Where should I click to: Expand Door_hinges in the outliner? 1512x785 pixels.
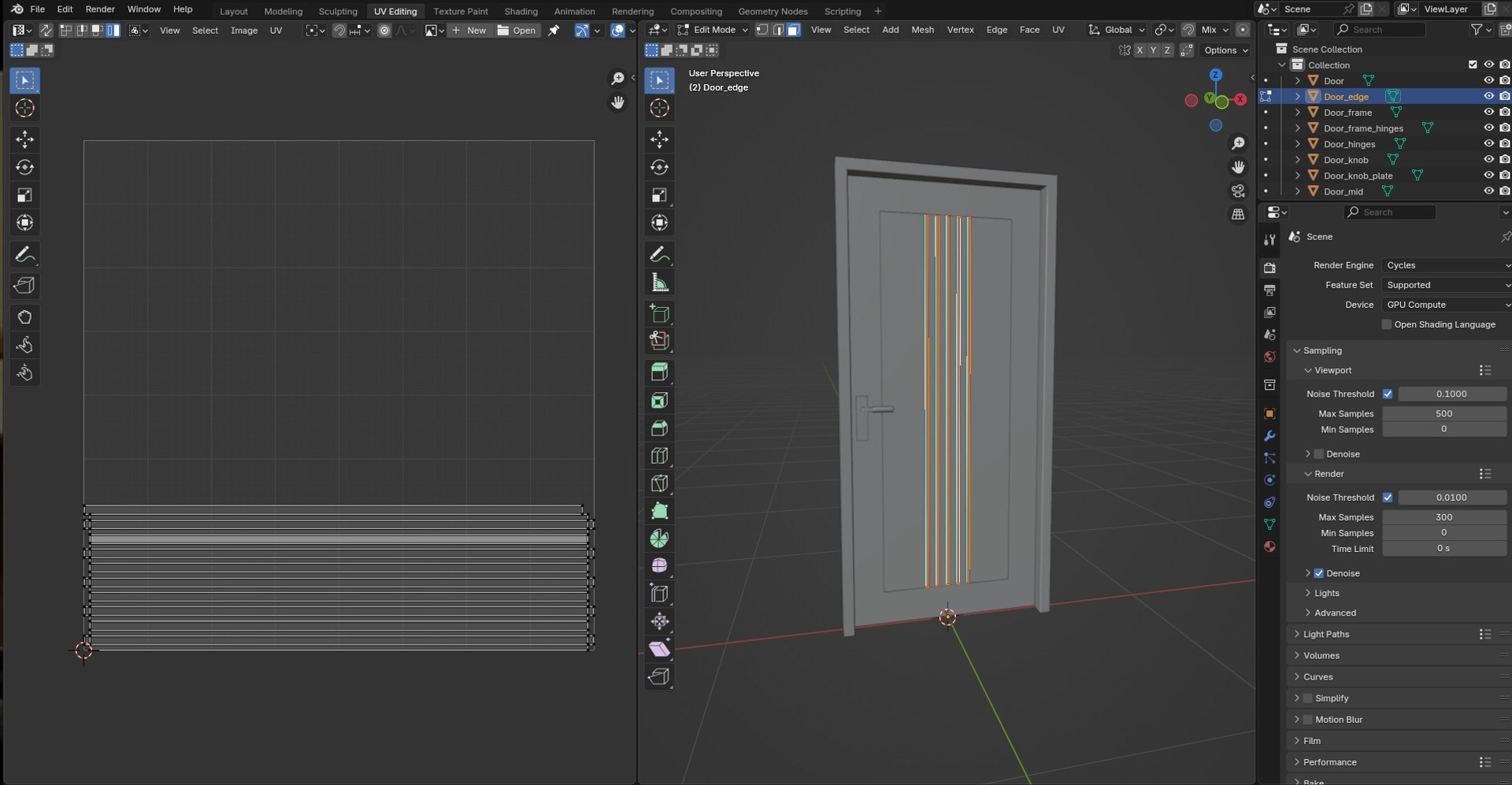pyautogui.click(x=1297, y=144)
